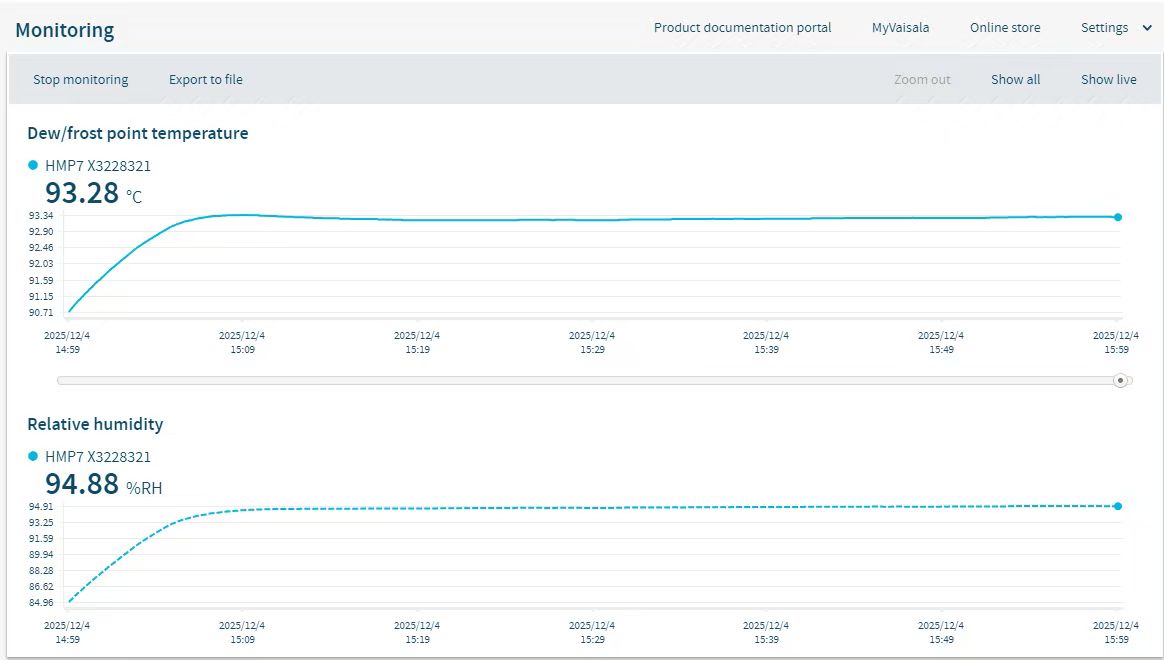Export data to file
This screenshot has height=660, width=1164.
point(205,80)
